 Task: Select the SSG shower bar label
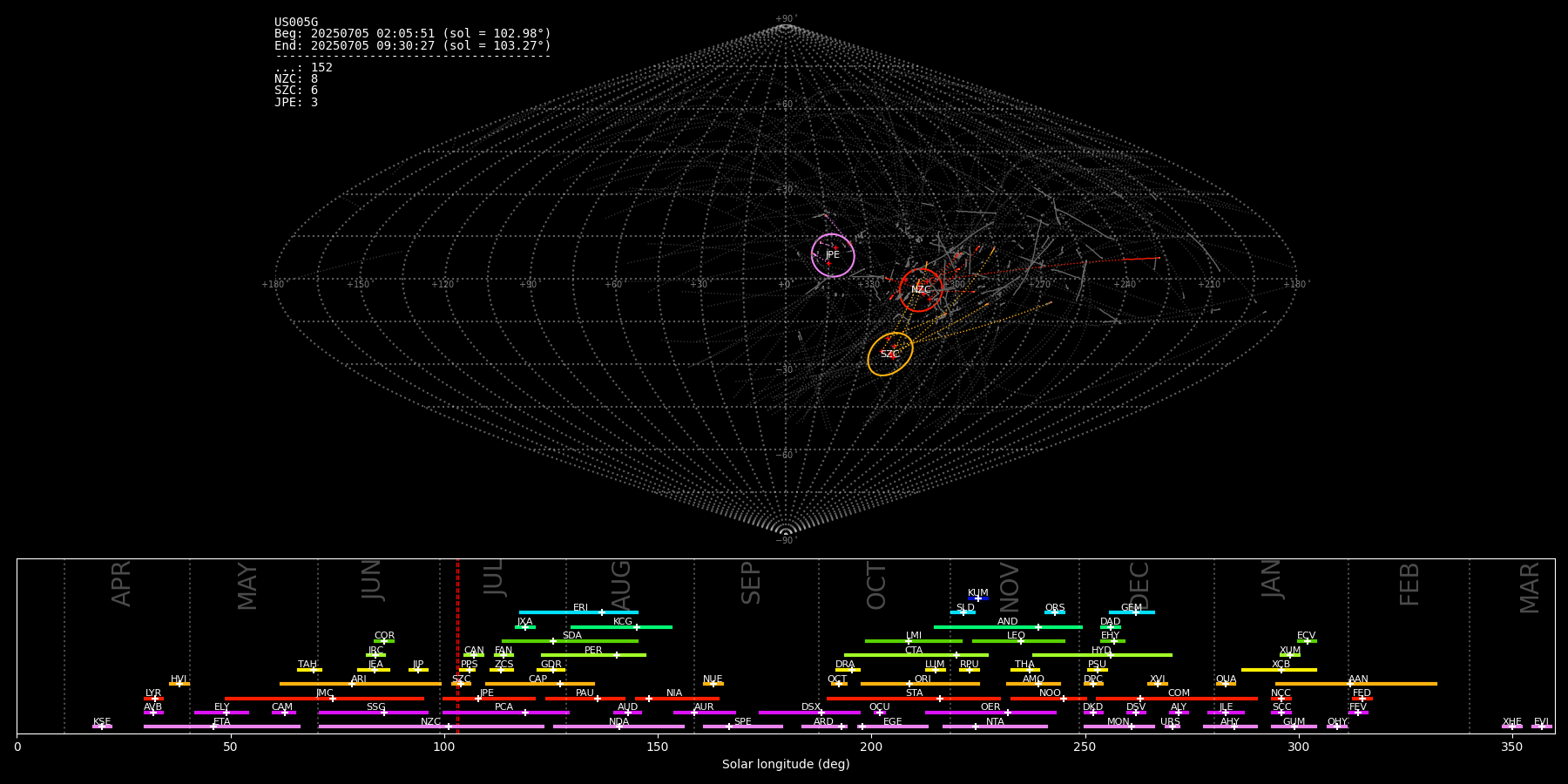pos(375,707)
